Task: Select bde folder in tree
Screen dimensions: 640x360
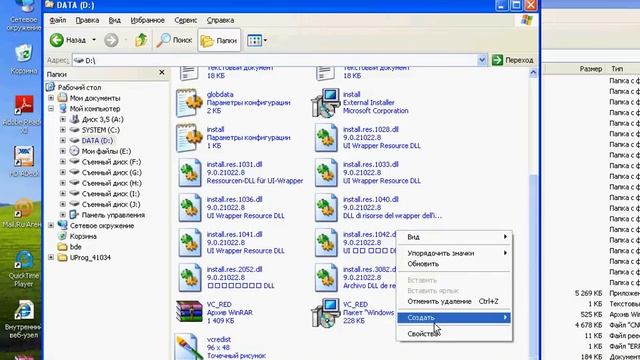Action: click(x=76, y=247)
